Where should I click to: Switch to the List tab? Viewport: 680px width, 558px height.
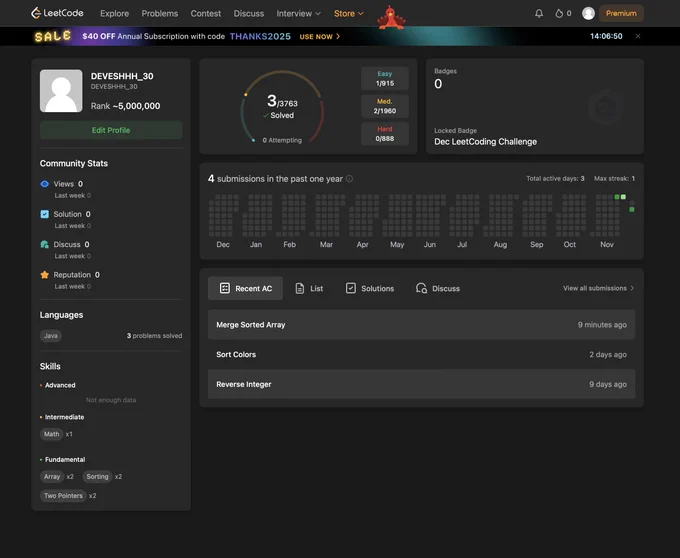click(x=309, y=288)
